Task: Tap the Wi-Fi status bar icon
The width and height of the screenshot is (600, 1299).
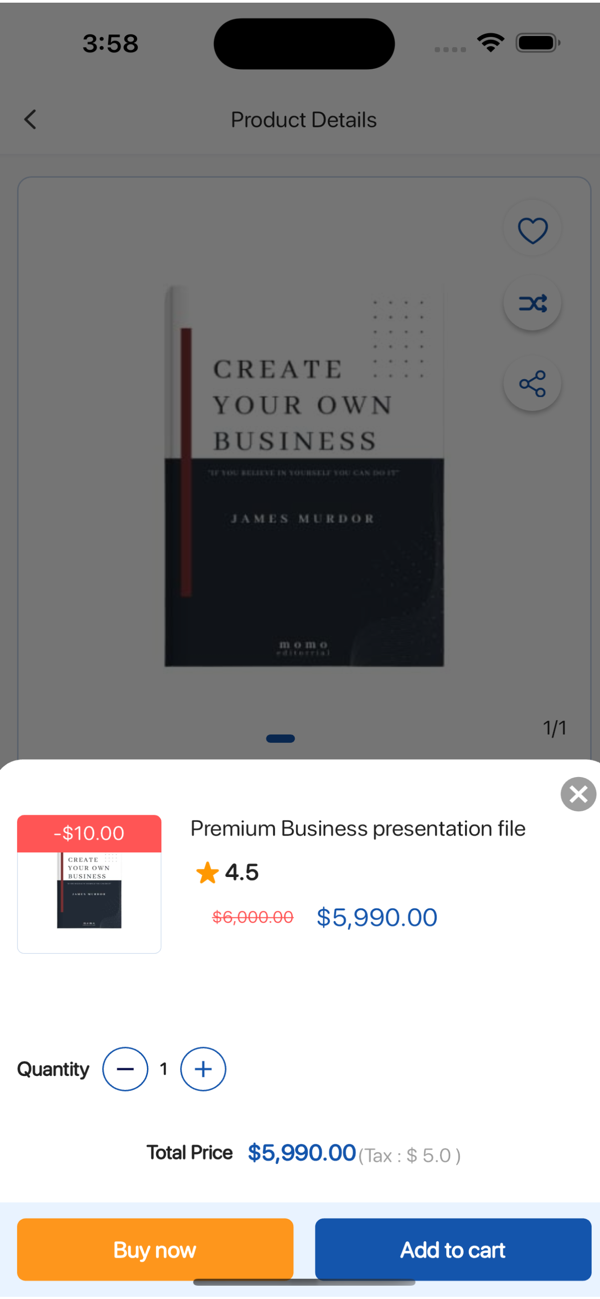Action: coord(490,43)
